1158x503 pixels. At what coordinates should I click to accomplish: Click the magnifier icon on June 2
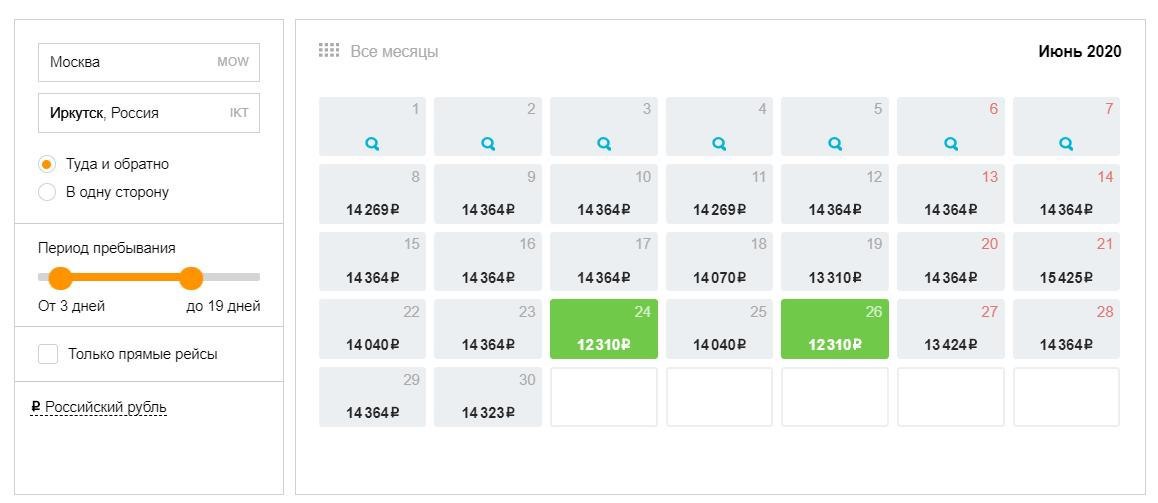click(488, 144)
